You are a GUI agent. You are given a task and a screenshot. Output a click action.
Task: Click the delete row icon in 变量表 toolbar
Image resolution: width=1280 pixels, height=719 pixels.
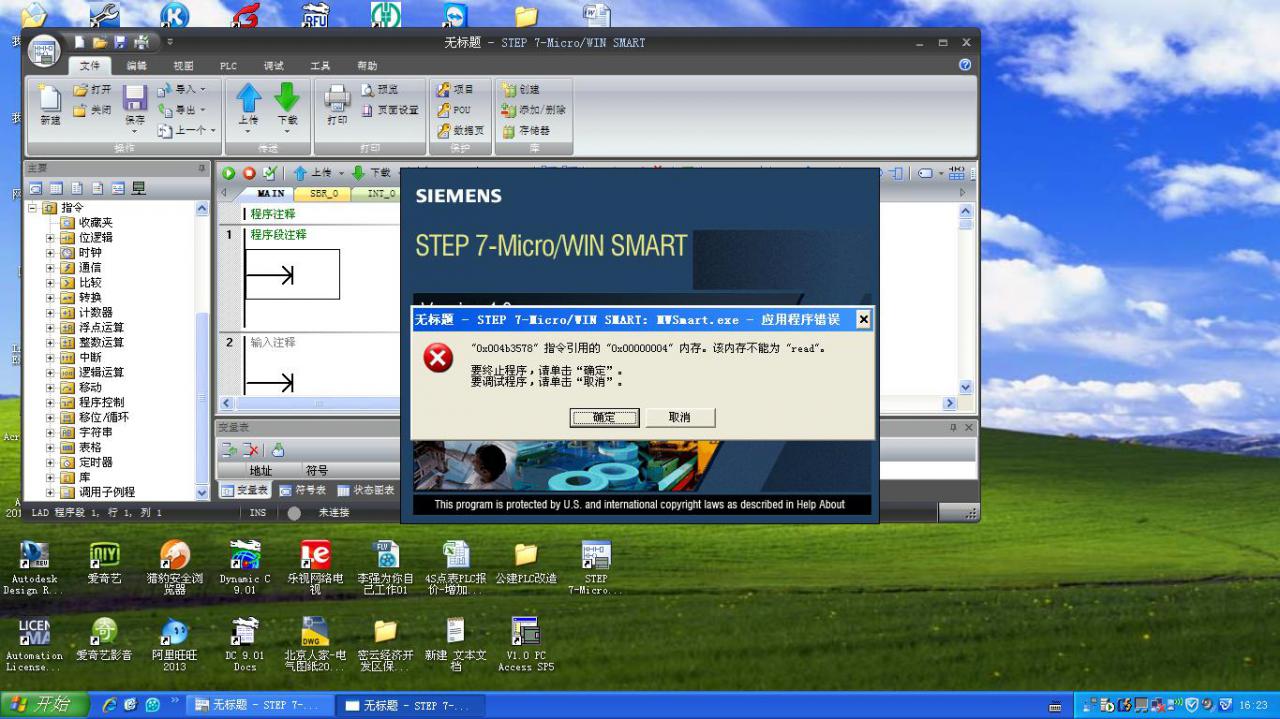(250, 450)
